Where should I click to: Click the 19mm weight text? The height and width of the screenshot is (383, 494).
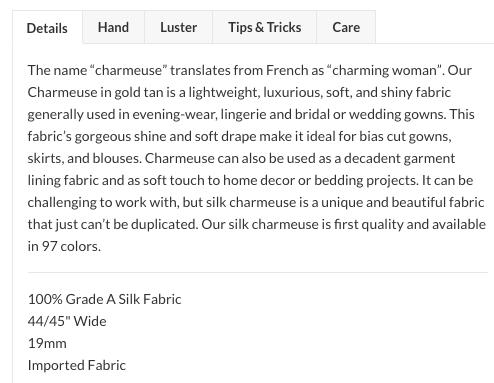pos(47,343)
